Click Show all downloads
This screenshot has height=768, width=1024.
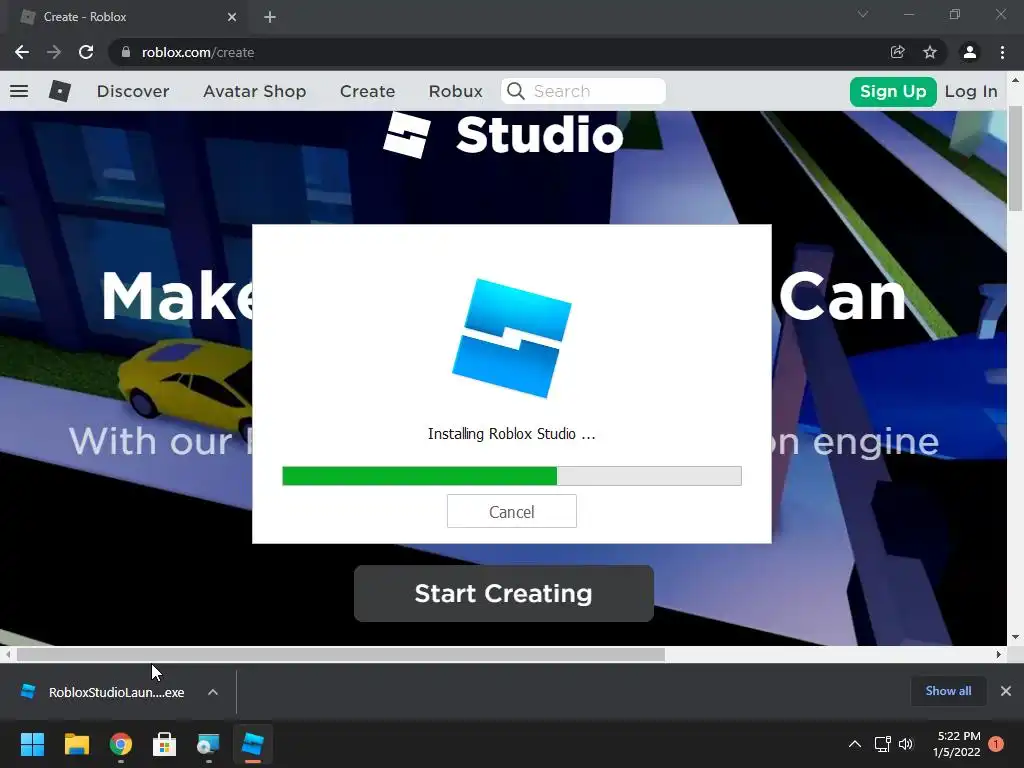[x=948, y=691]
